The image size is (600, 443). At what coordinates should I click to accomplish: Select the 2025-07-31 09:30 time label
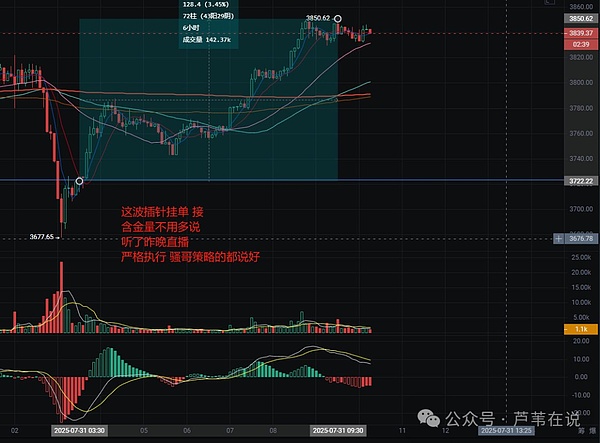338,430
